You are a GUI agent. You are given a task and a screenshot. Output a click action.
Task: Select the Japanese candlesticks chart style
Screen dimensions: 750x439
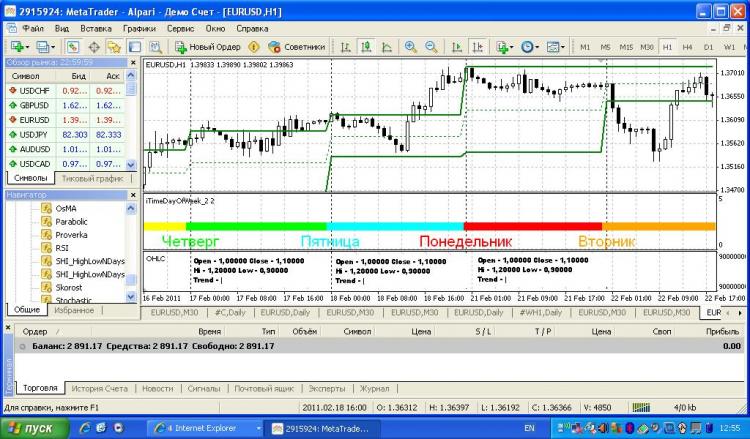coord(366,47)
